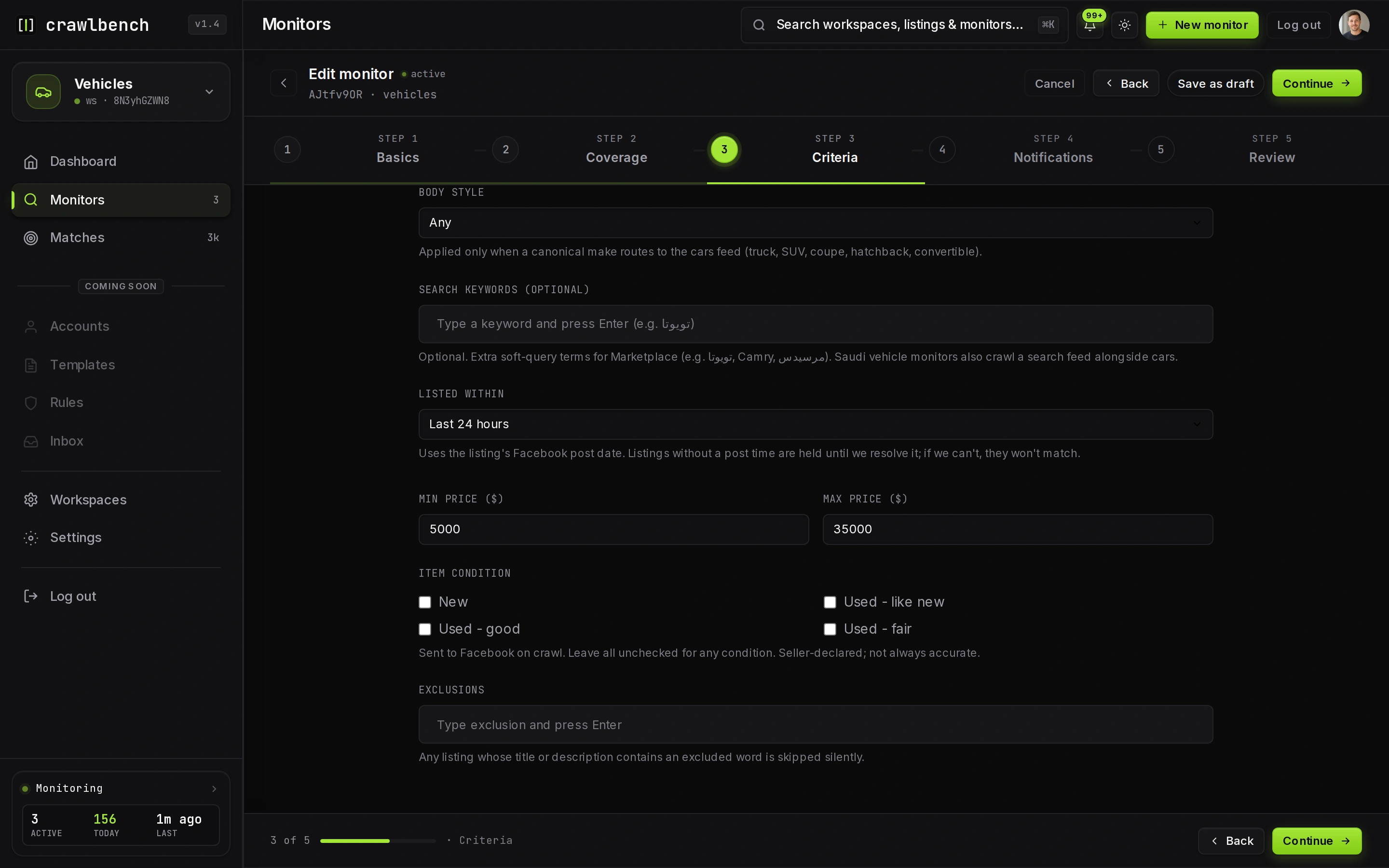Click the header Continue button
Viewport: 1389px width, 868px height.
1316,83
